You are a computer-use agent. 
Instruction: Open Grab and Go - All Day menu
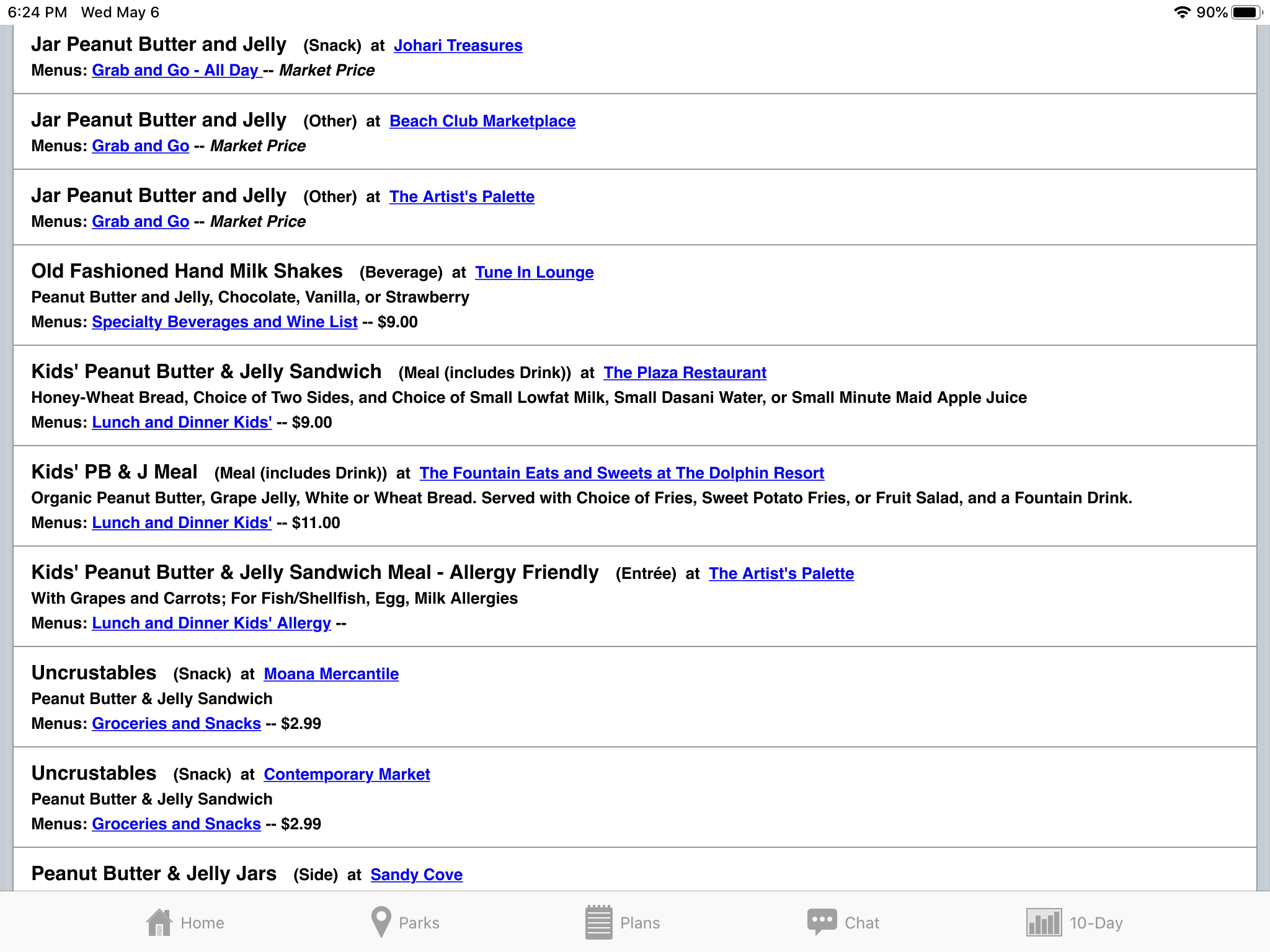pyautogui.click(x=176, y=70)
